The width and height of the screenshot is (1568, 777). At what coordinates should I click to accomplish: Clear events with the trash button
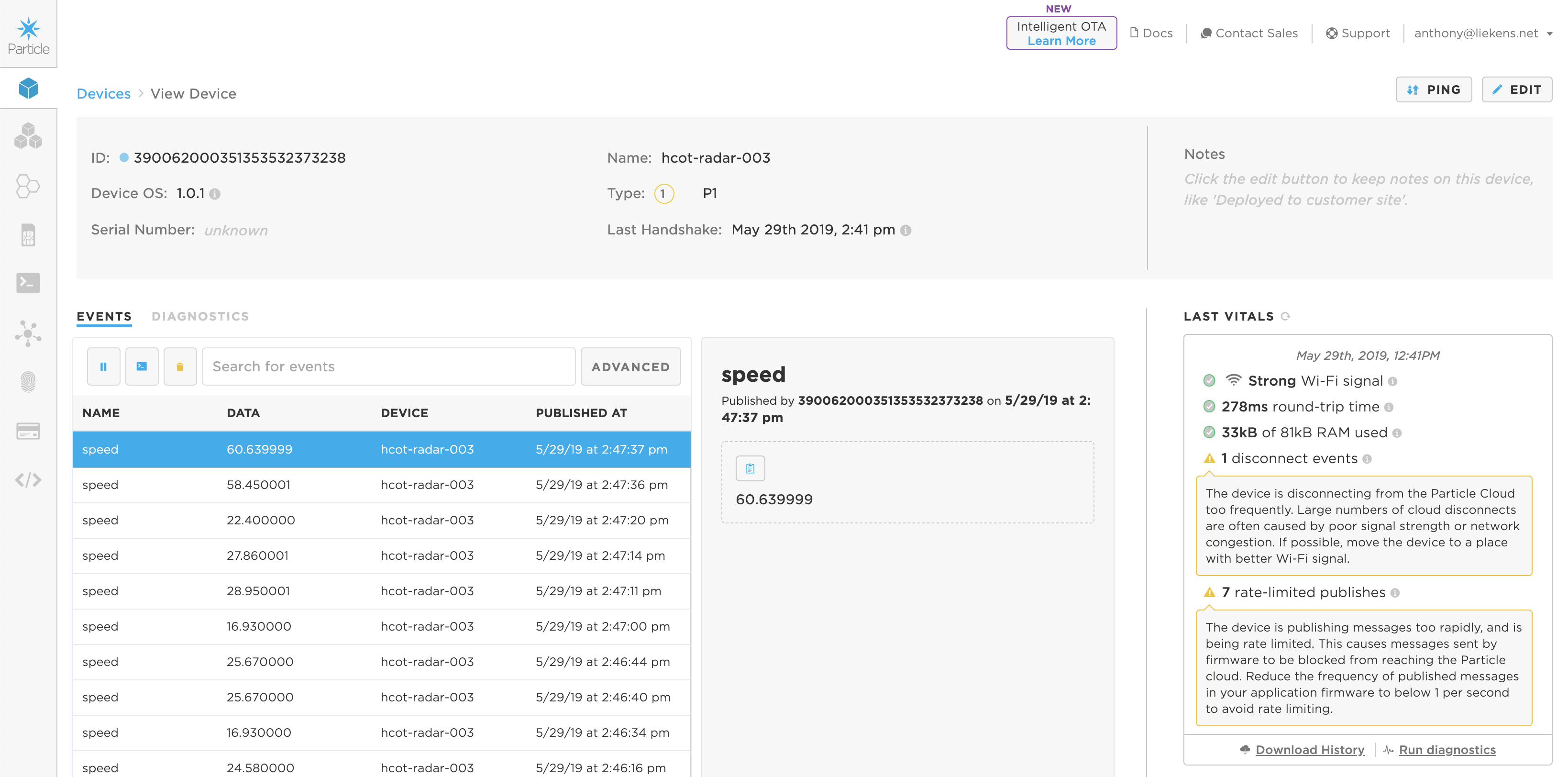[x=179, y=366]
